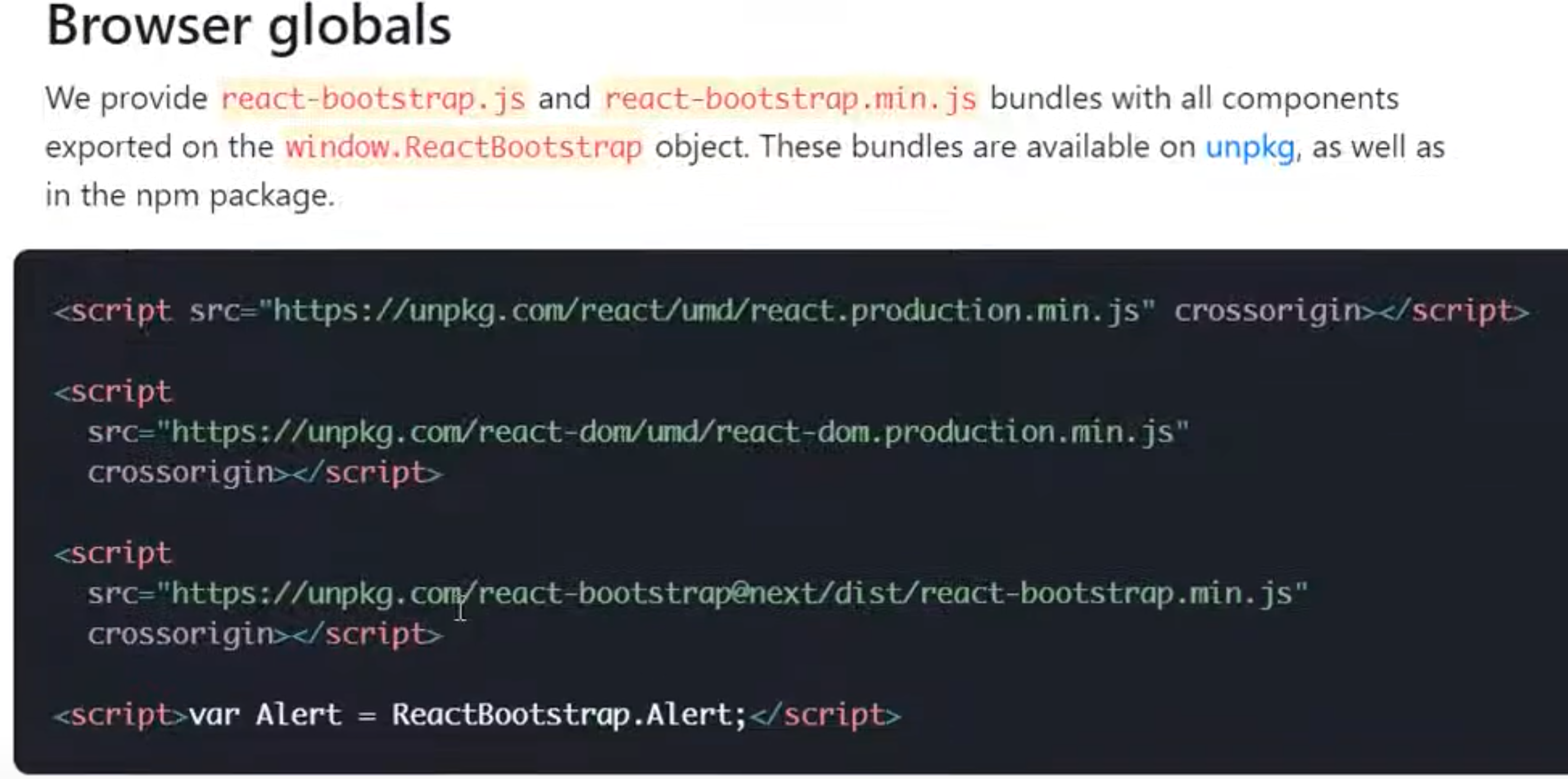Click crossorigin under the react-bootstrap script src
The image size is (1568, 779).
181,634
